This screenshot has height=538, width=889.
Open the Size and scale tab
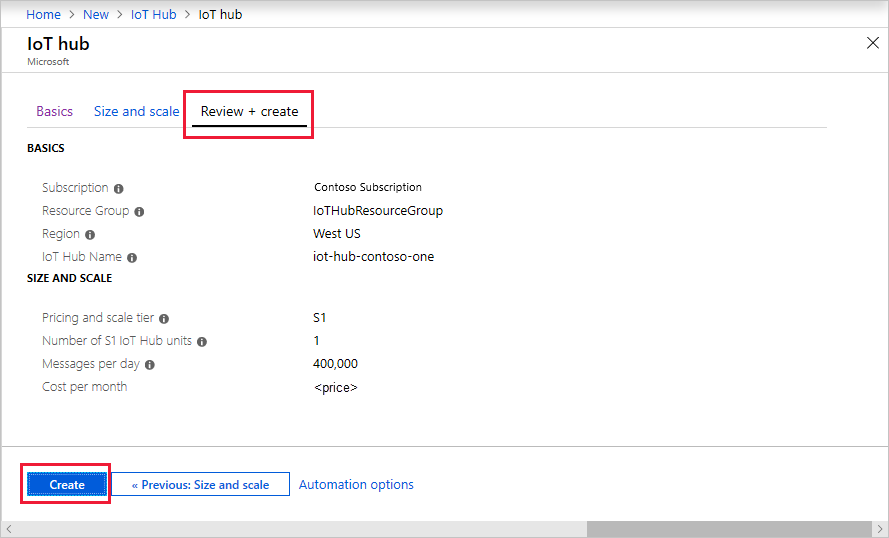point(137,111)
